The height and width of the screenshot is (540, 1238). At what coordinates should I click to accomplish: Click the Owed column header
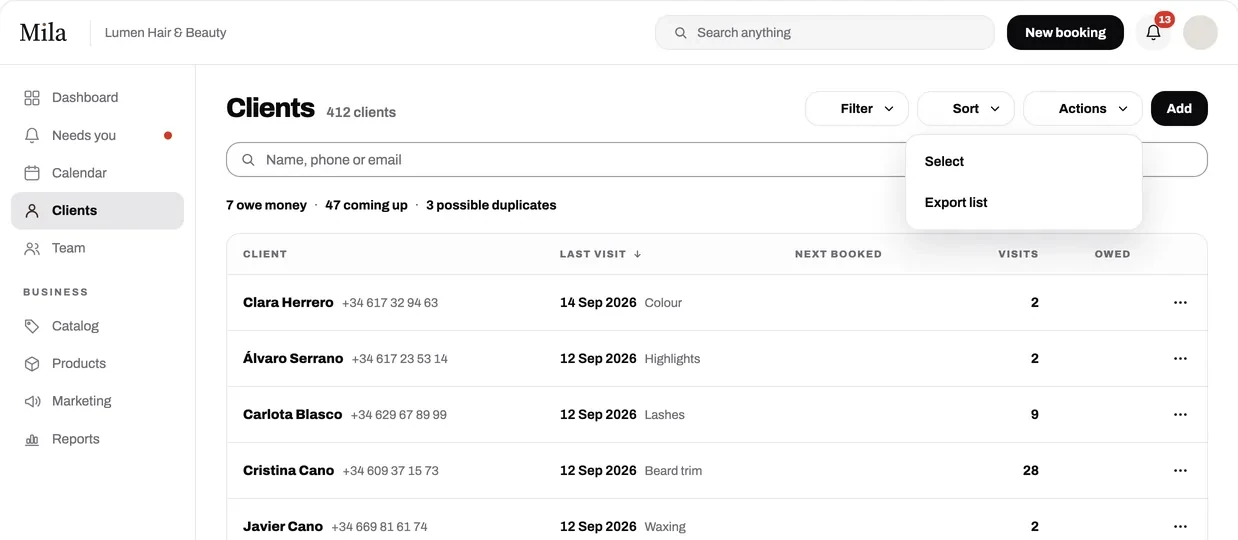pyautogui.click(x=1112, y=254)
